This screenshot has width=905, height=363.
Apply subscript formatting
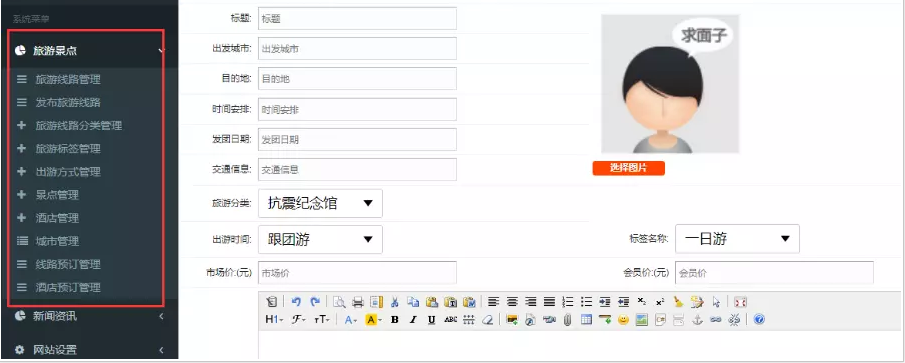(642, 302)
